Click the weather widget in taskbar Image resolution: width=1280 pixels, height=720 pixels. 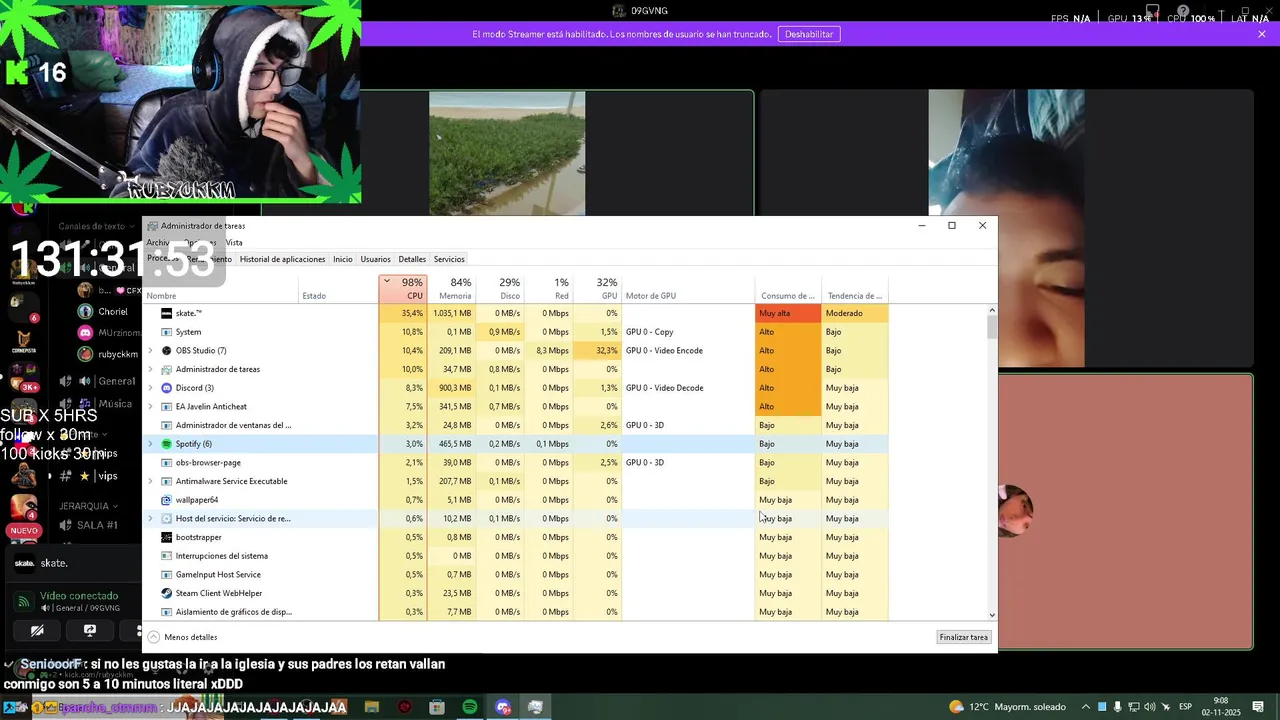1008,707
